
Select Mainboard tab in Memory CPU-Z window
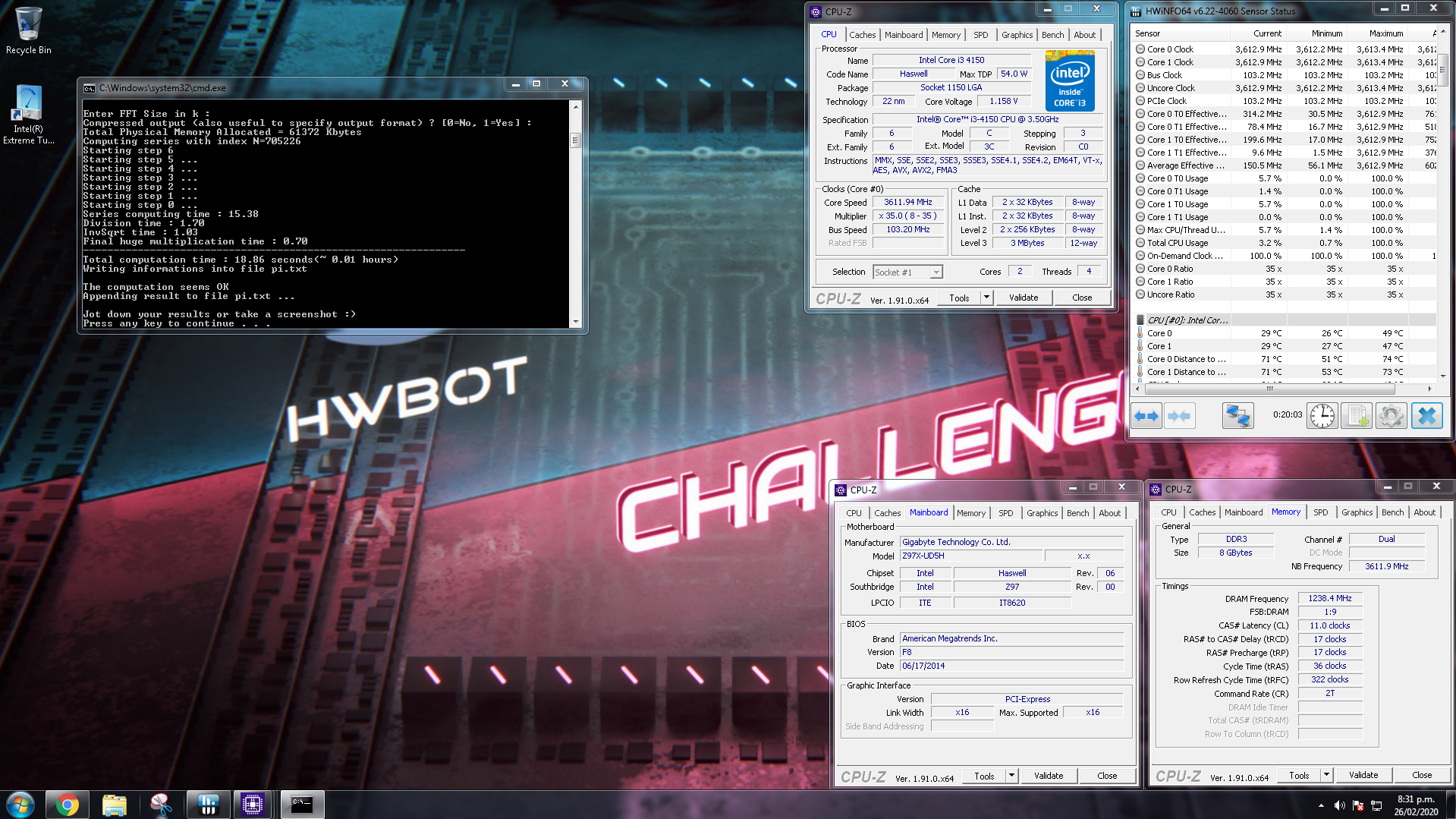coord(1244,512)
